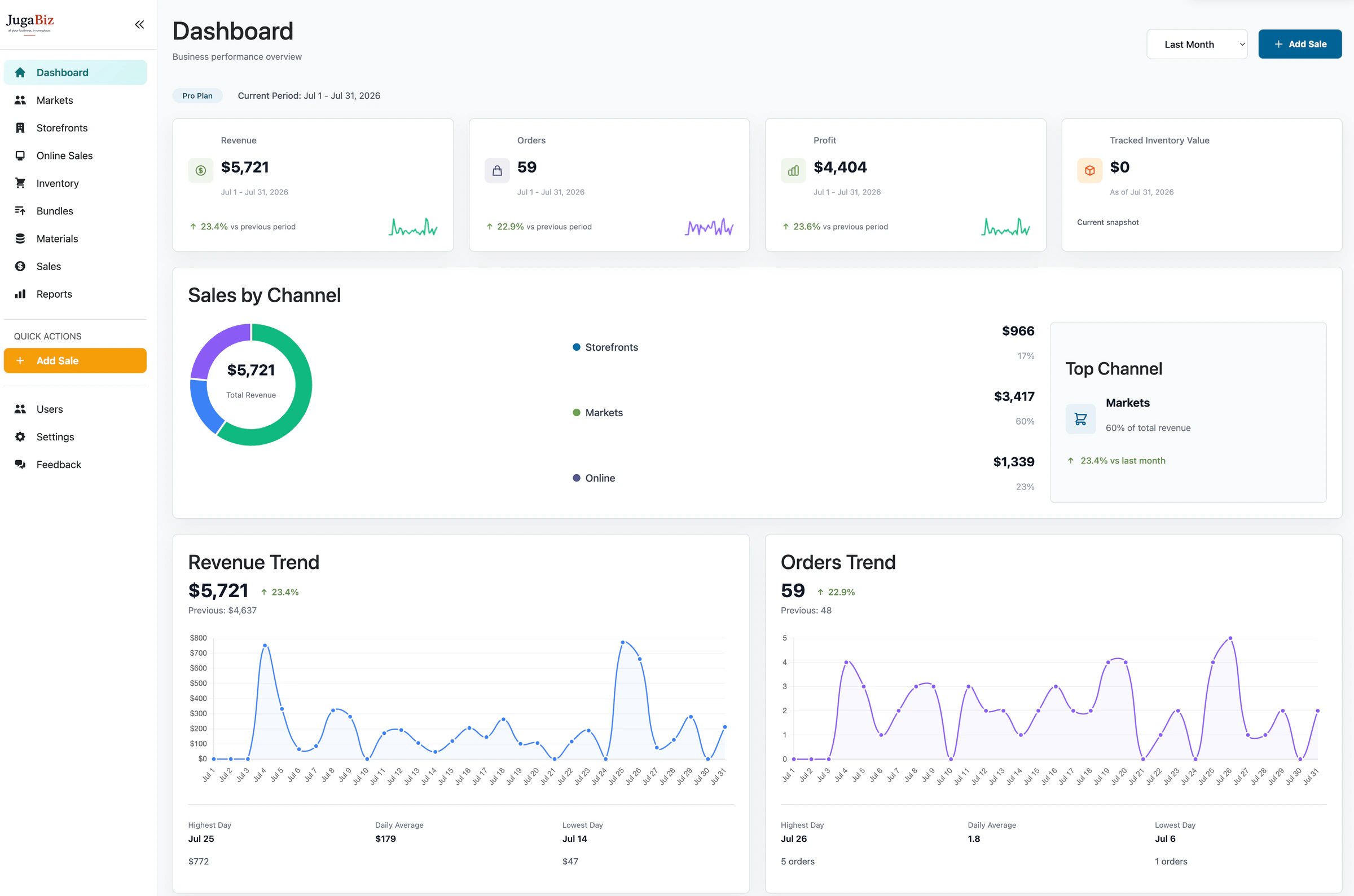The width and height of the screenshot is (1354, 896).
Task: Open the Dashboard menu item
Action: [75, 73]
